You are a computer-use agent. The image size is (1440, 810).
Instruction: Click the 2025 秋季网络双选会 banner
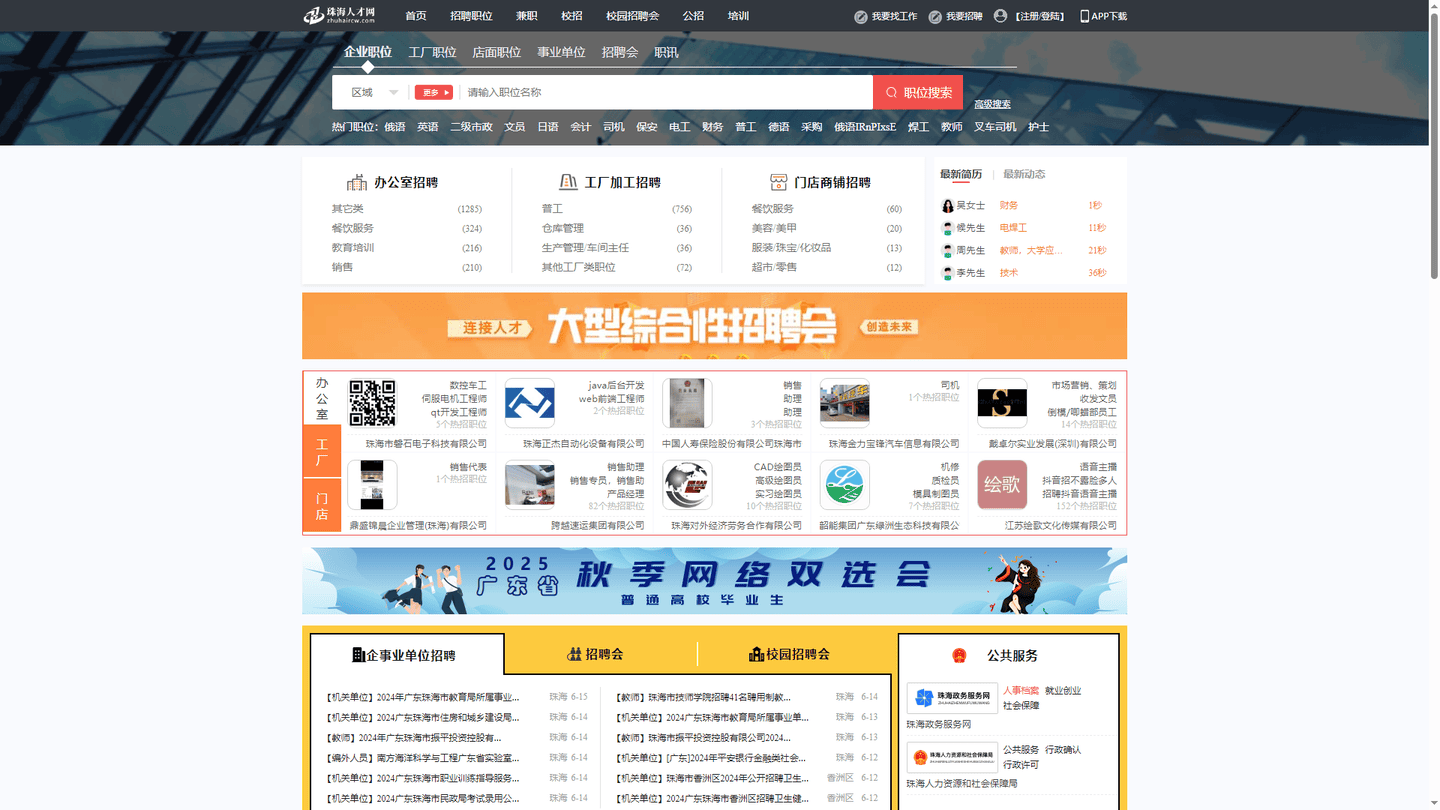click(x=714, y=581)
